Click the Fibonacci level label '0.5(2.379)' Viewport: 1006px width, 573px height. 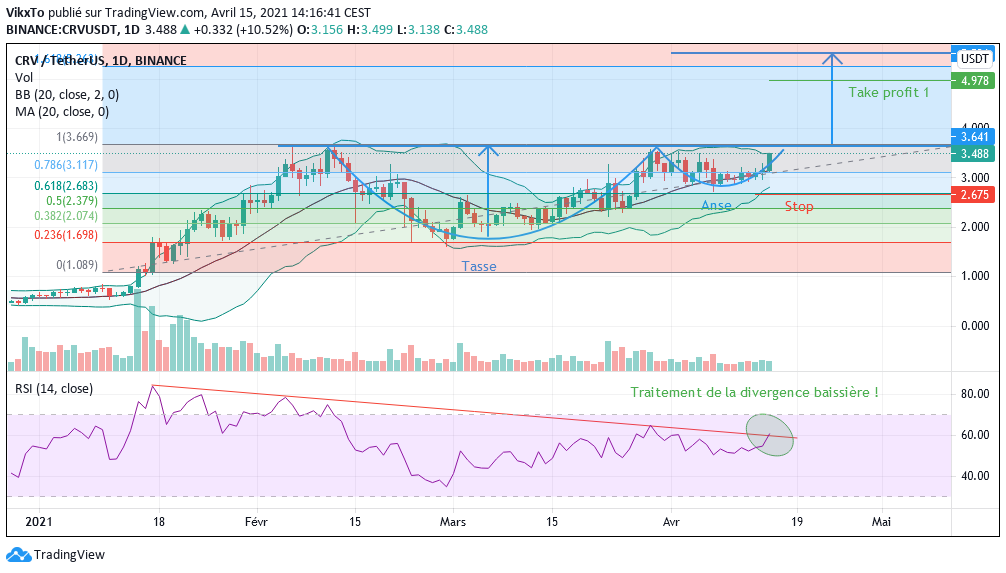click(72, 201)
